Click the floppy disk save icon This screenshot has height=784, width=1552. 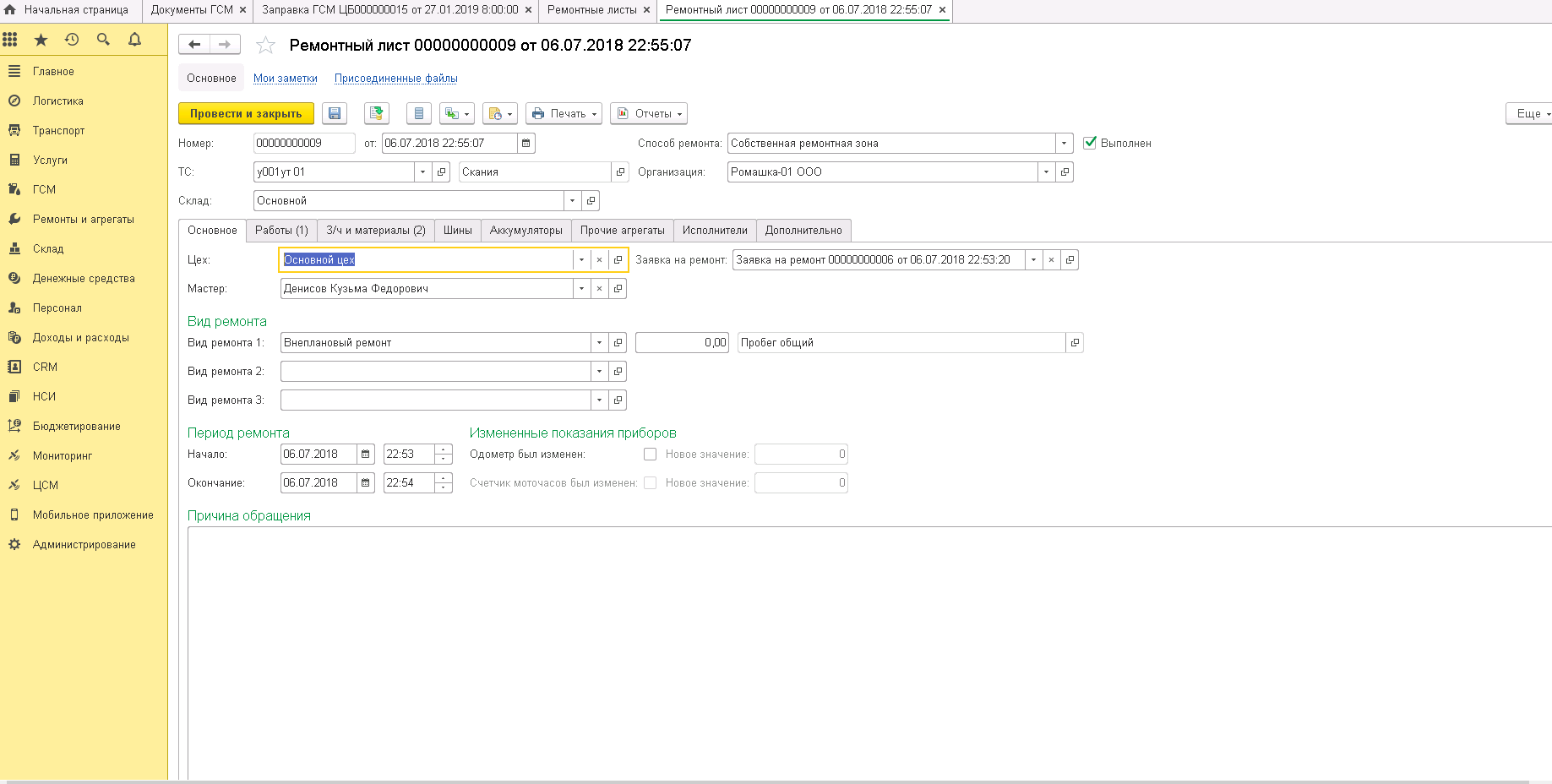pos(335,113)
